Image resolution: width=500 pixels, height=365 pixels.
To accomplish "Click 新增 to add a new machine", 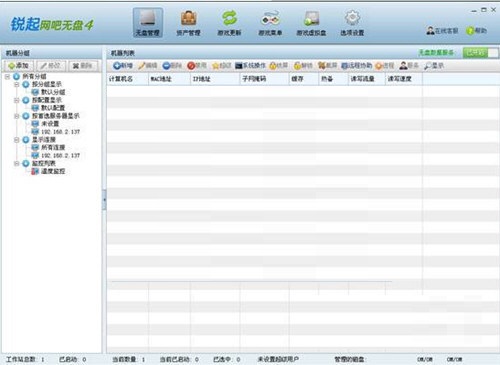I will pyautogui.click(x=123, y=66).
